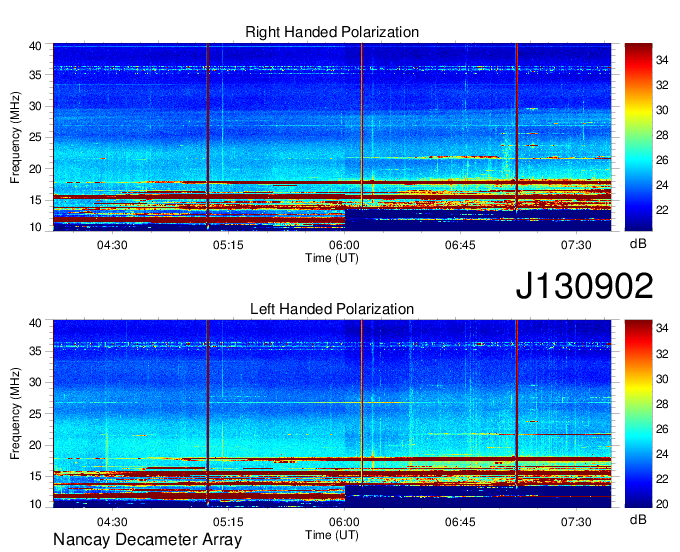Click the 15 MHz tick on right-handed plot

point(36,200)
